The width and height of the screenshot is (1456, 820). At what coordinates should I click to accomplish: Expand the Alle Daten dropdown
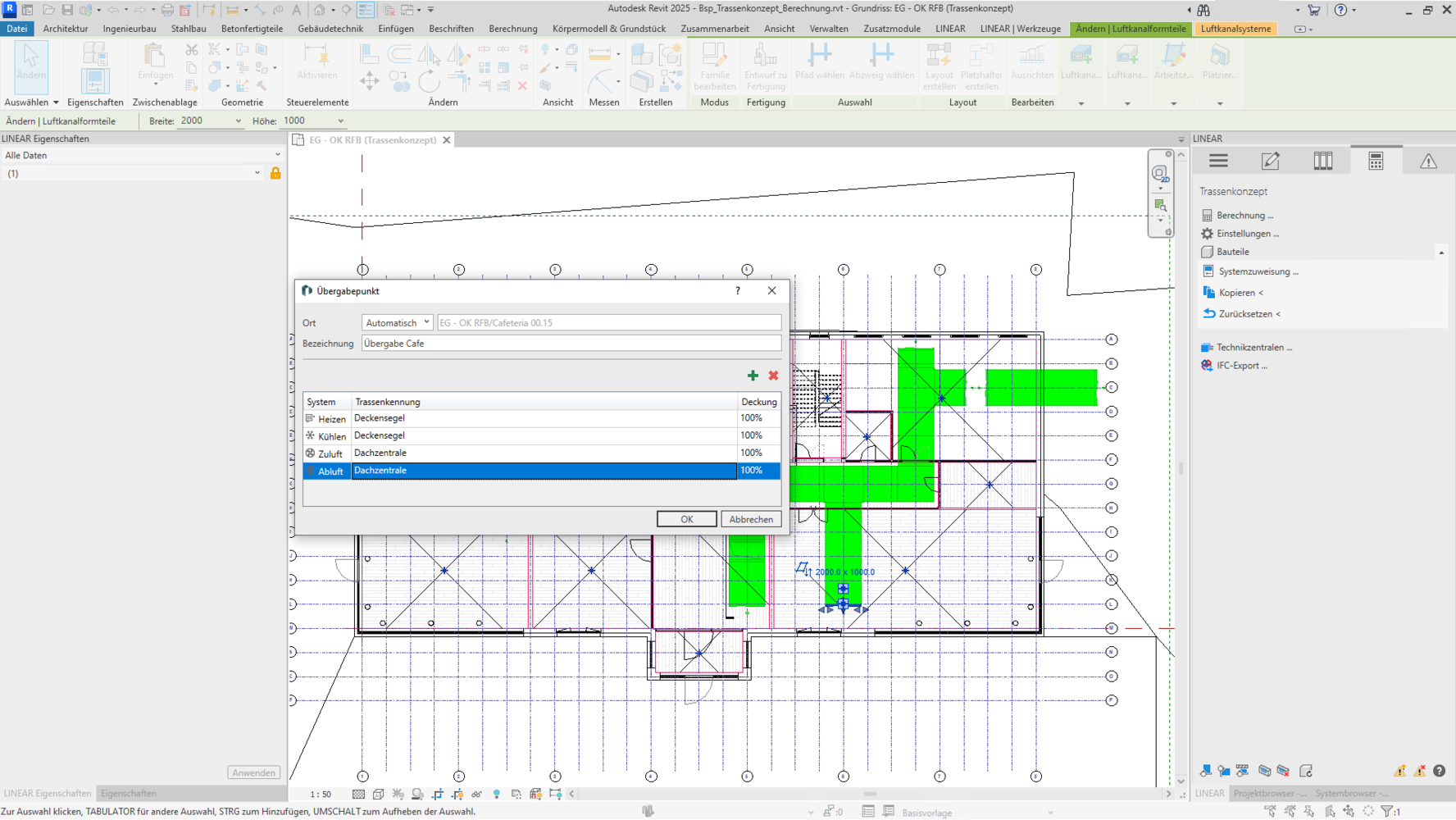[x=277, y=155]
